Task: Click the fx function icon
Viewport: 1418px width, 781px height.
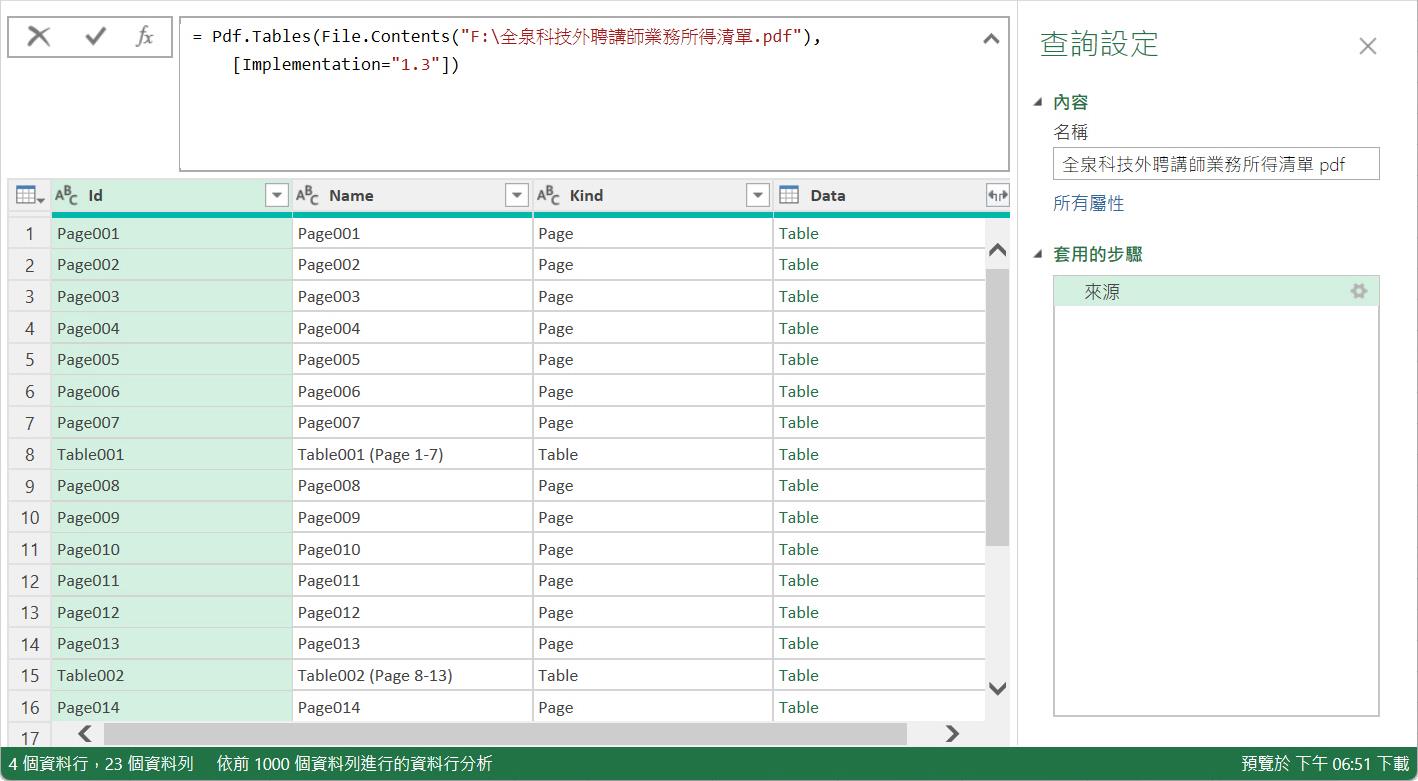Action: click(145, 37)
